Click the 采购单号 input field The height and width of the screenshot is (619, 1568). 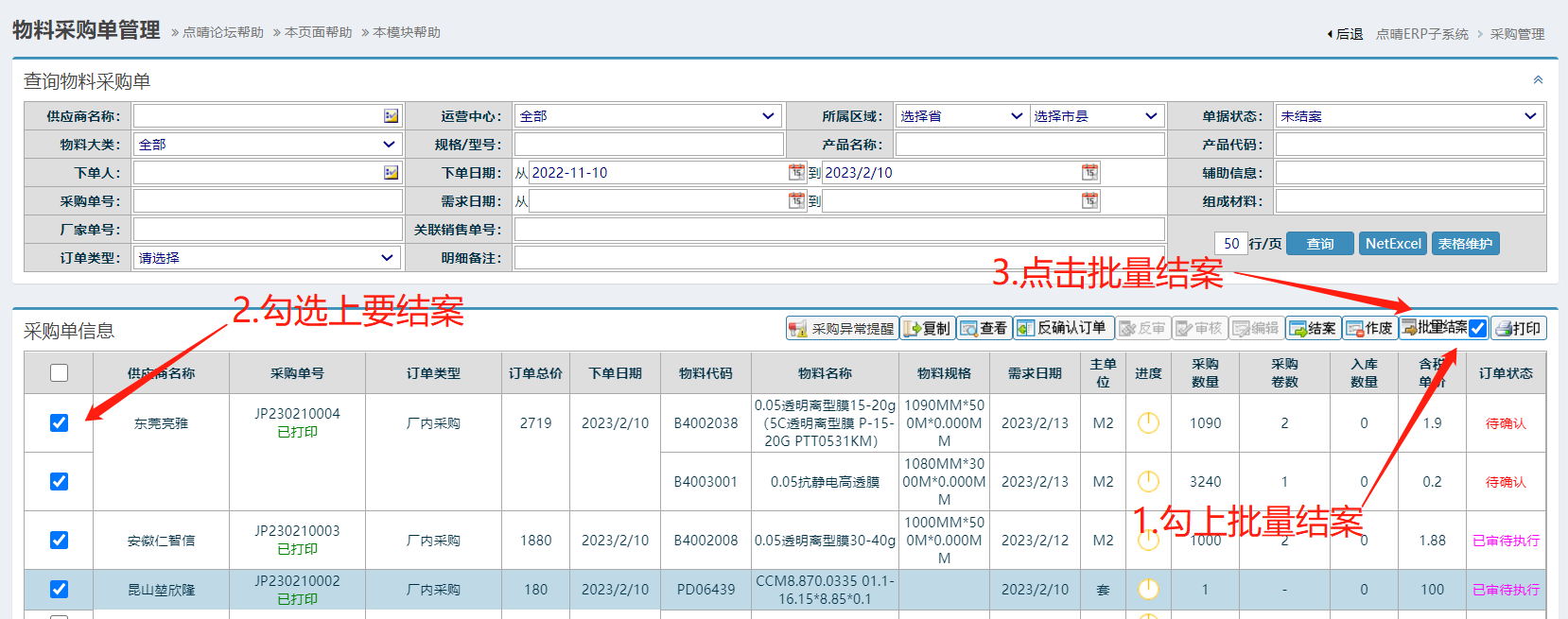[x=268, y=201]
